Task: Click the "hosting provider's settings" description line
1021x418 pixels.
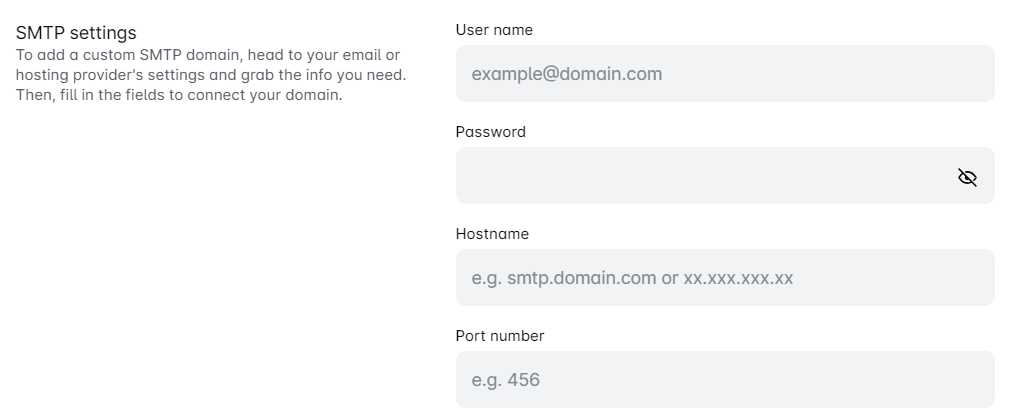Action: (x=210, y=75)
